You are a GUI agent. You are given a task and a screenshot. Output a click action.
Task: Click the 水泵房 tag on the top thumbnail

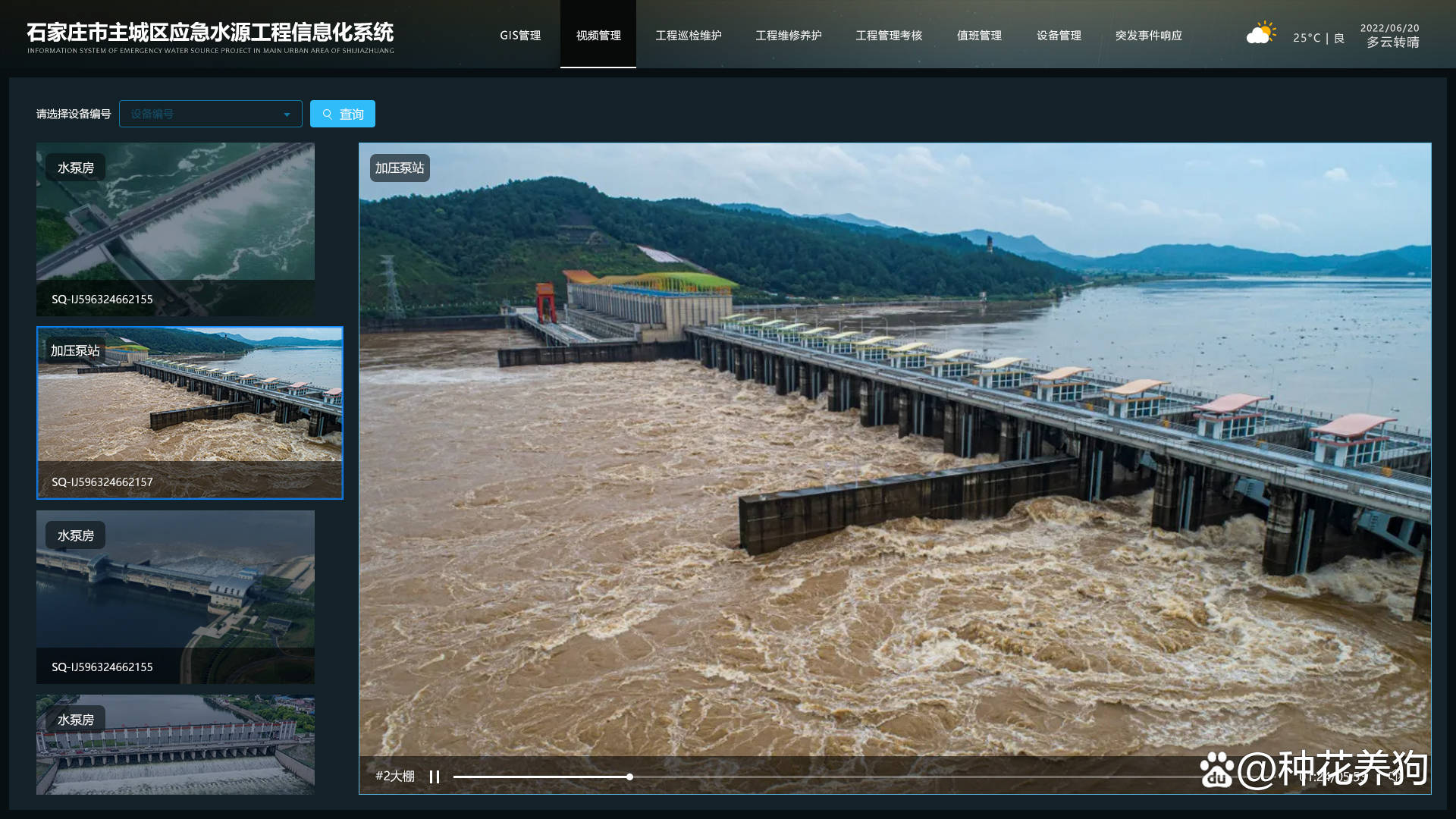(75, 167)
